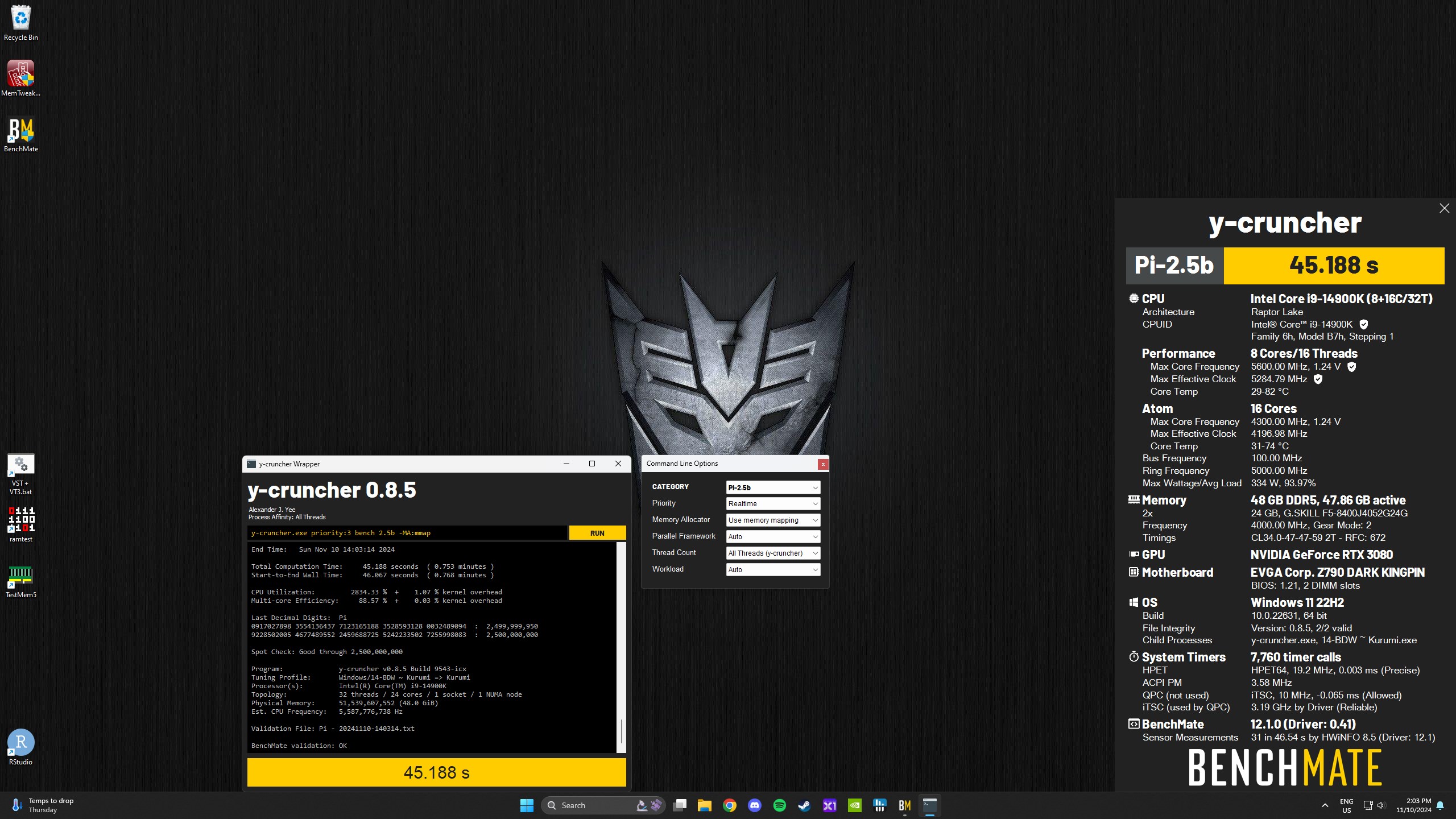This screenshot has height=819, width=1456.
Task: Select the TestMem5 desktop icon
Action: coord(21,582)
